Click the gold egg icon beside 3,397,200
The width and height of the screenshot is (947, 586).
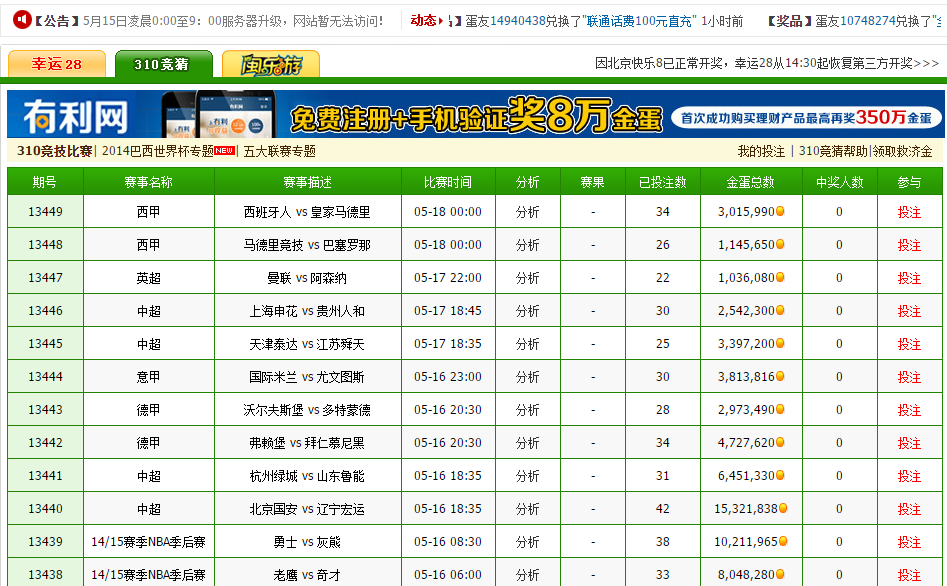(780, 343)
